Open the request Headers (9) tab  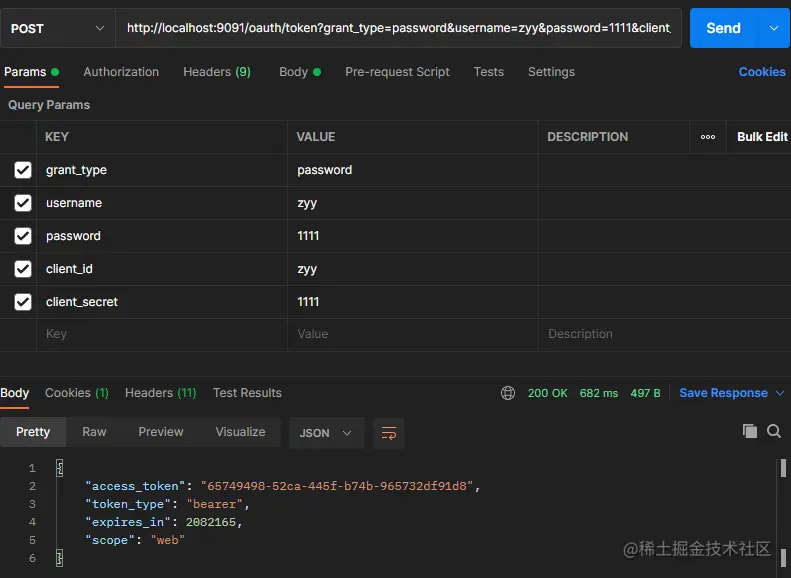tap(217, 72)
